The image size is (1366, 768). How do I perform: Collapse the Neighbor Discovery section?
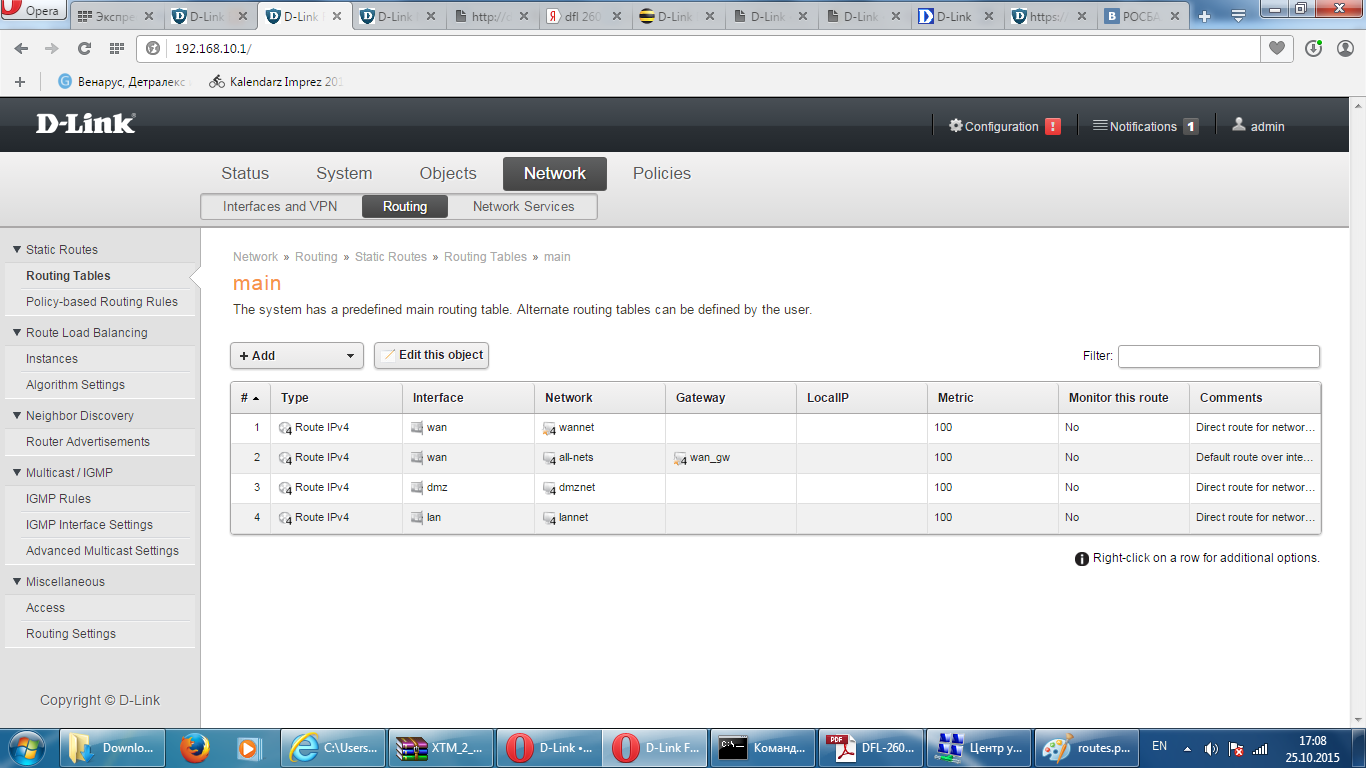tap(16, 415)
